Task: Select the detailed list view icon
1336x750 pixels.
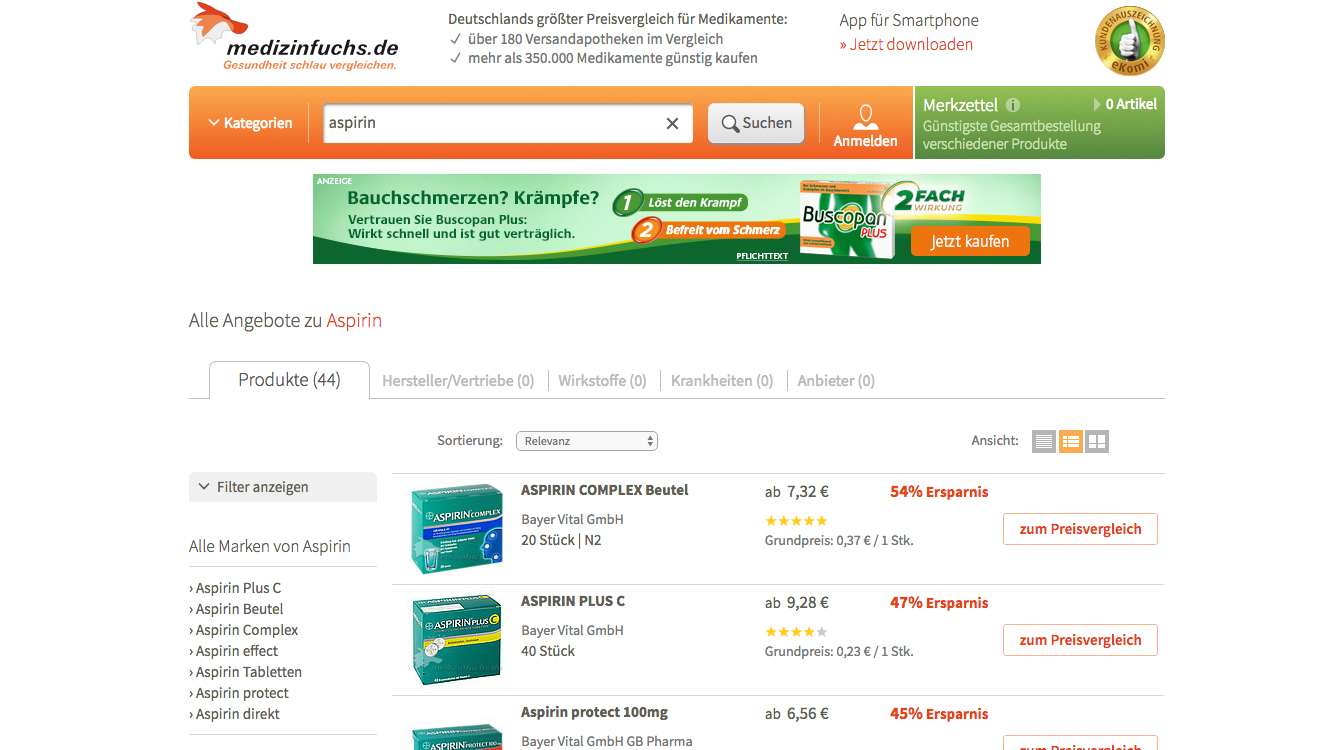Action: tap(1071, 441)
